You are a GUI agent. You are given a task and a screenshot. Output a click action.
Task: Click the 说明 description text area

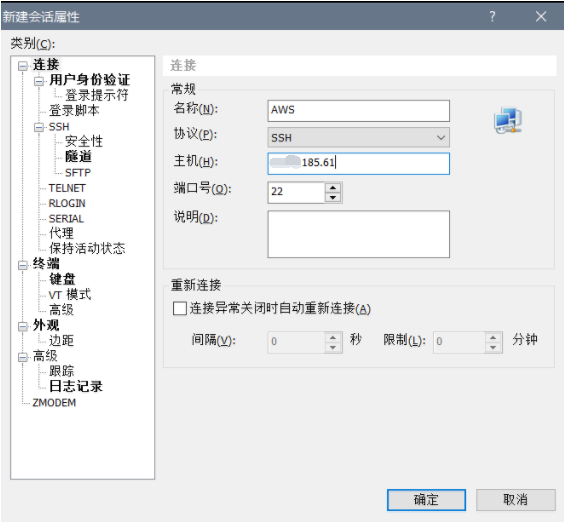click(359, 234)
